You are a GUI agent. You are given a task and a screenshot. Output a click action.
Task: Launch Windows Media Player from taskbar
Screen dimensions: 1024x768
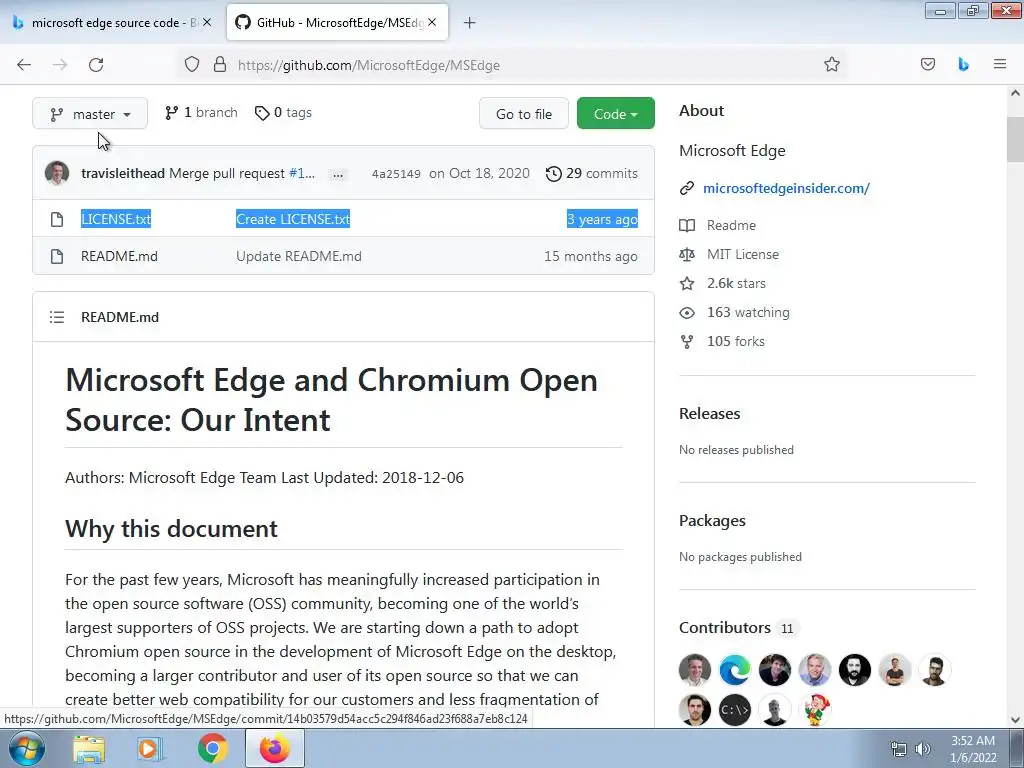150,748
